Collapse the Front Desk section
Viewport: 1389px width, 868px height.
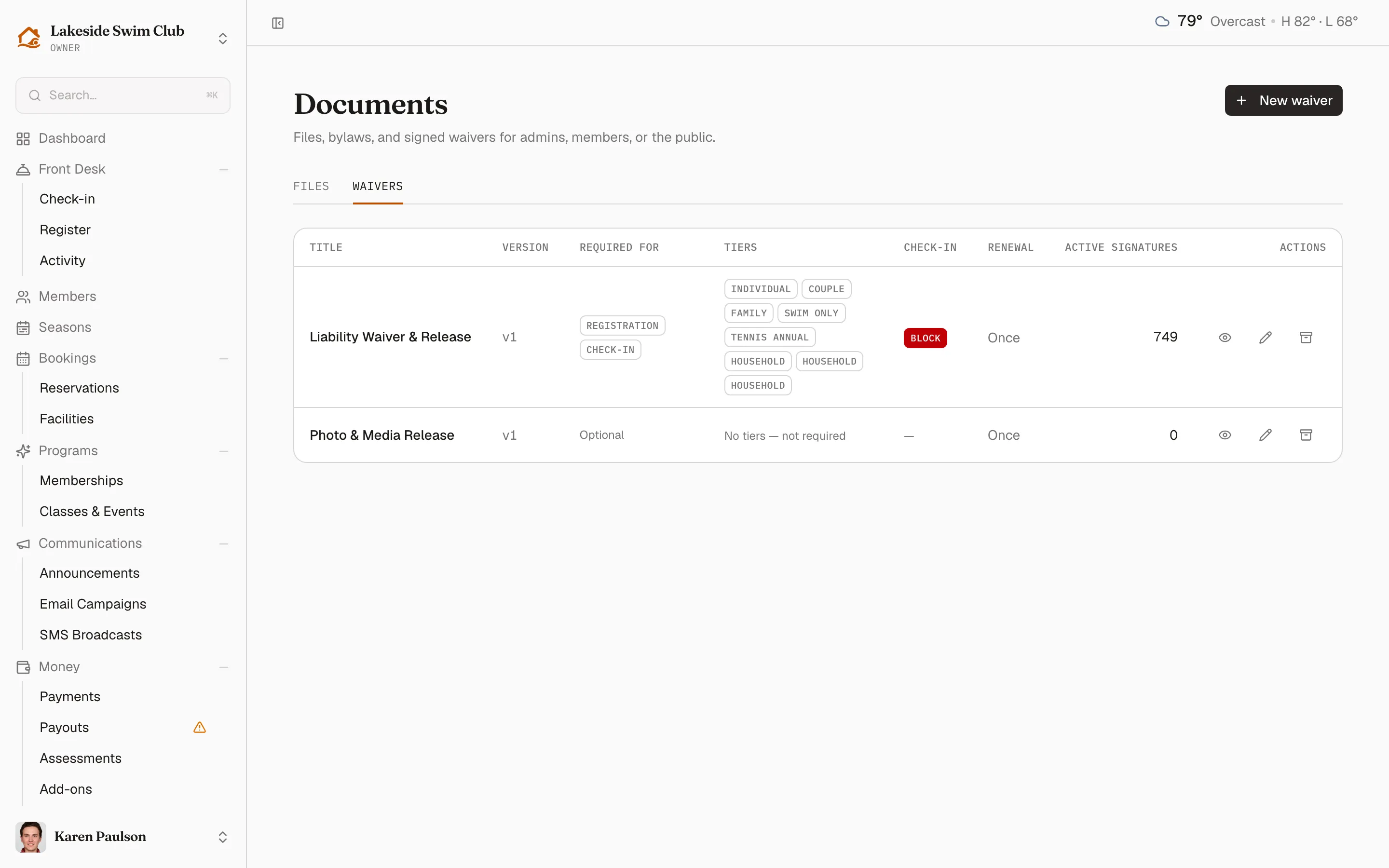[224, 170]
